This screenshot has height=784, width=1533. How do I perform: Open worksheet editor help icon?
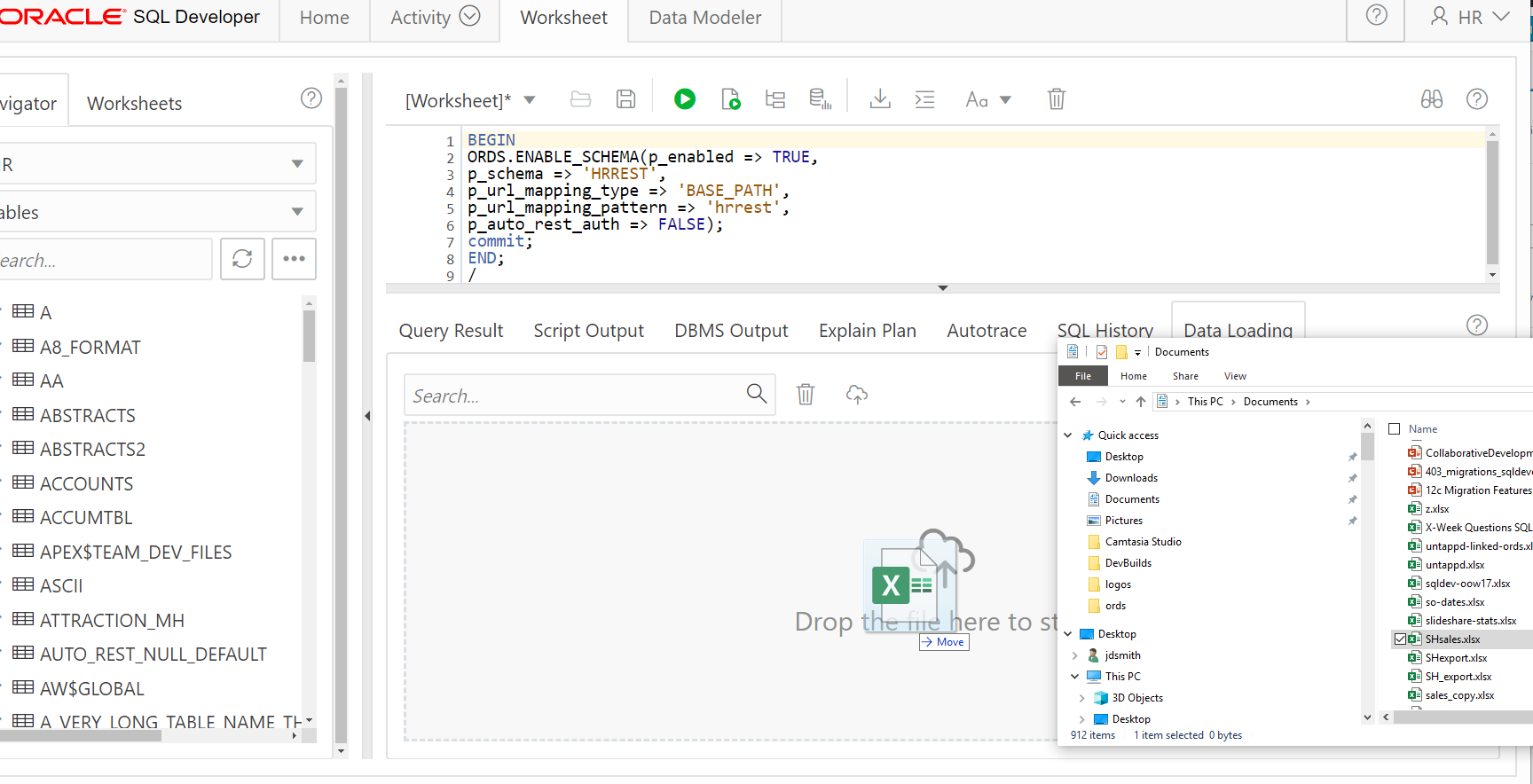coord(1477,99)
